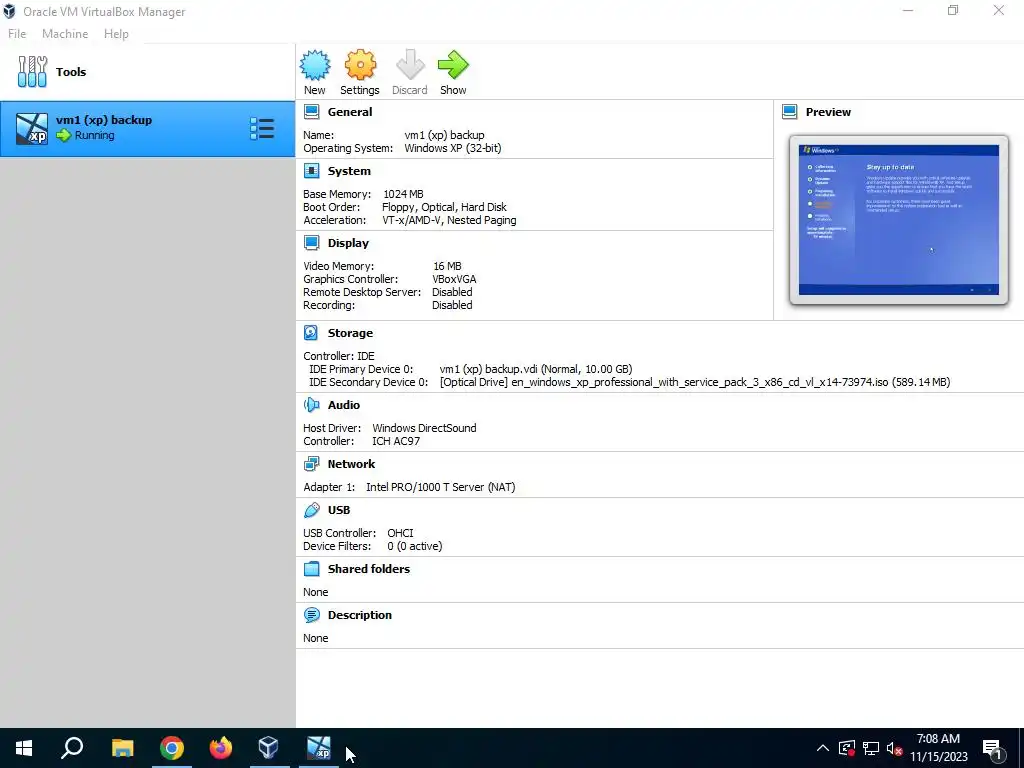Select the Tools icon in sidebar
1024x768 pixels.
(x=32, y=71)
